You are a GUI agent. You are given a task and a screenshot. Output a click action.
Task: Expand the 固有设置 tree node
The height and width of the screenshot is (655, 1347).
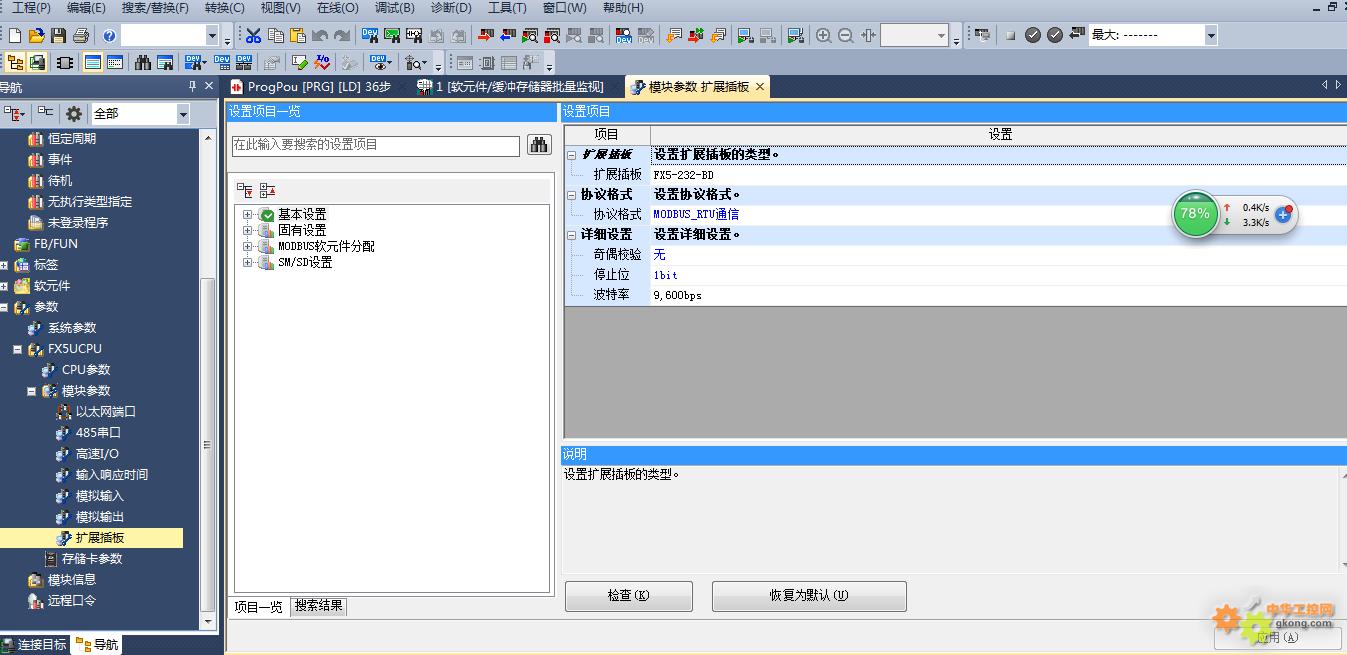pyautogui.click(x=248, y=231)
